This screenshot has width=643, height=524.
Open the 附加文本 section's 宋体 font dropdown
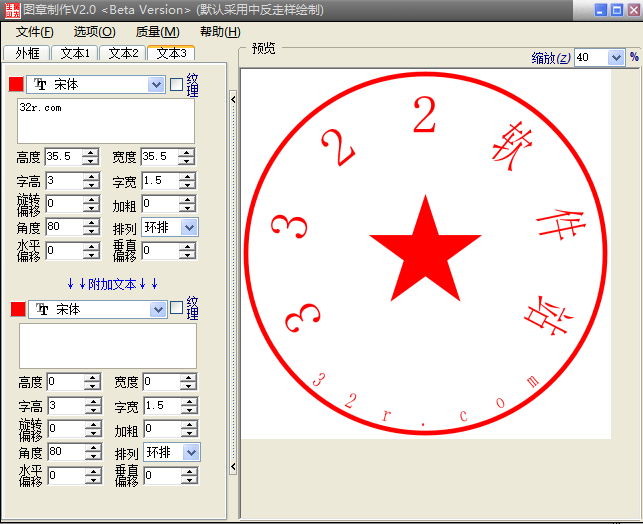coord(157,310)
